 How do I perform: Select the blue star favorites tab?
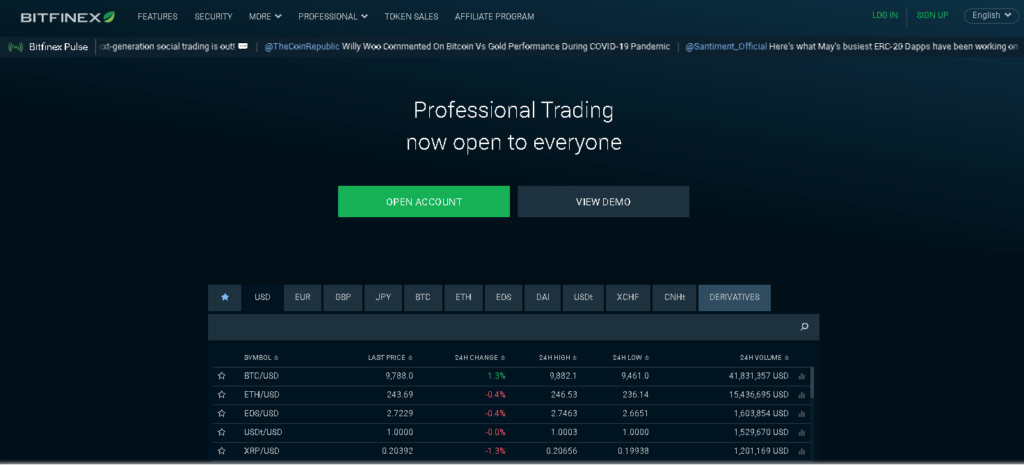coord(225,297)
